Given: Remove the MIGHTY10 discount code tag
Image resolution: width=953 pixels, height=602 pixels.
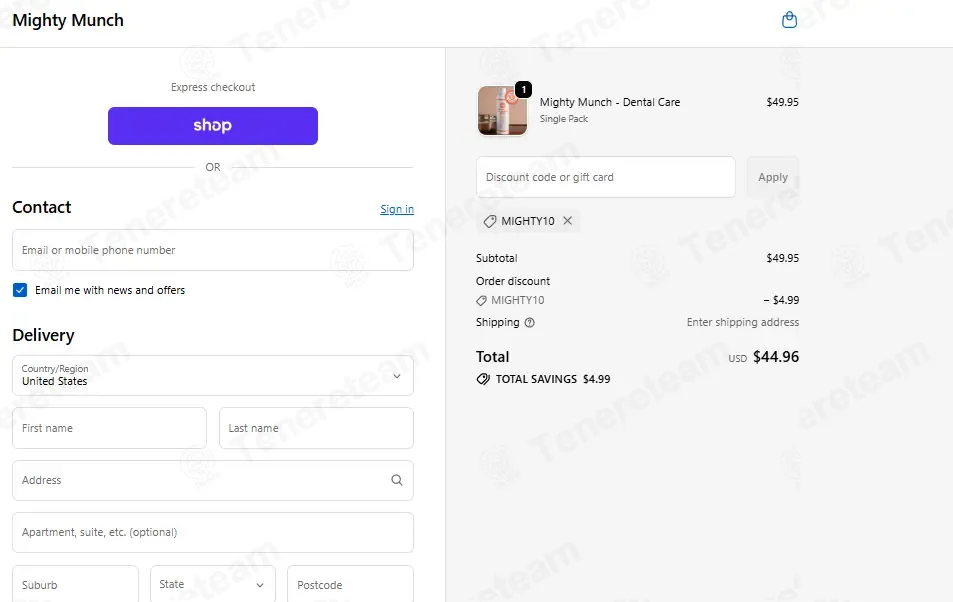Looking at the screenshot, I should [x=567, y=221].
